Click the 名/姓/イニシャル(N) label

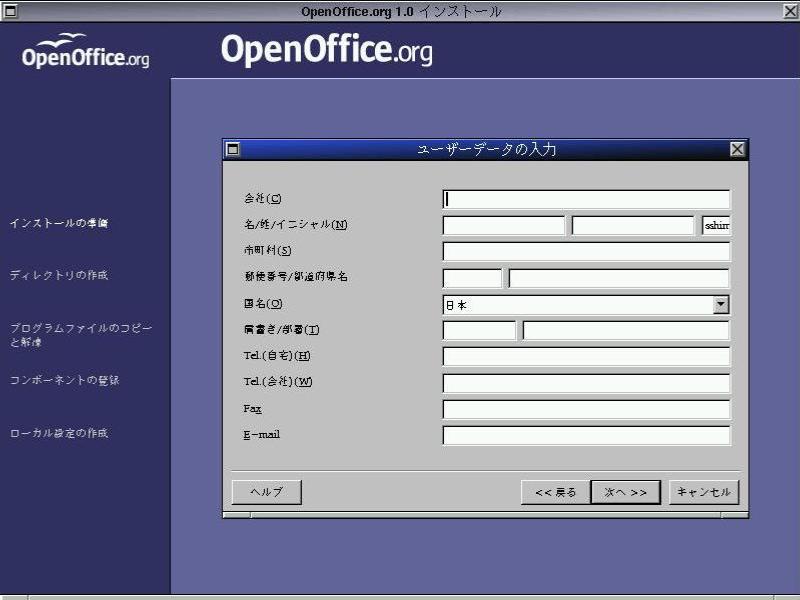pos(295,224)
